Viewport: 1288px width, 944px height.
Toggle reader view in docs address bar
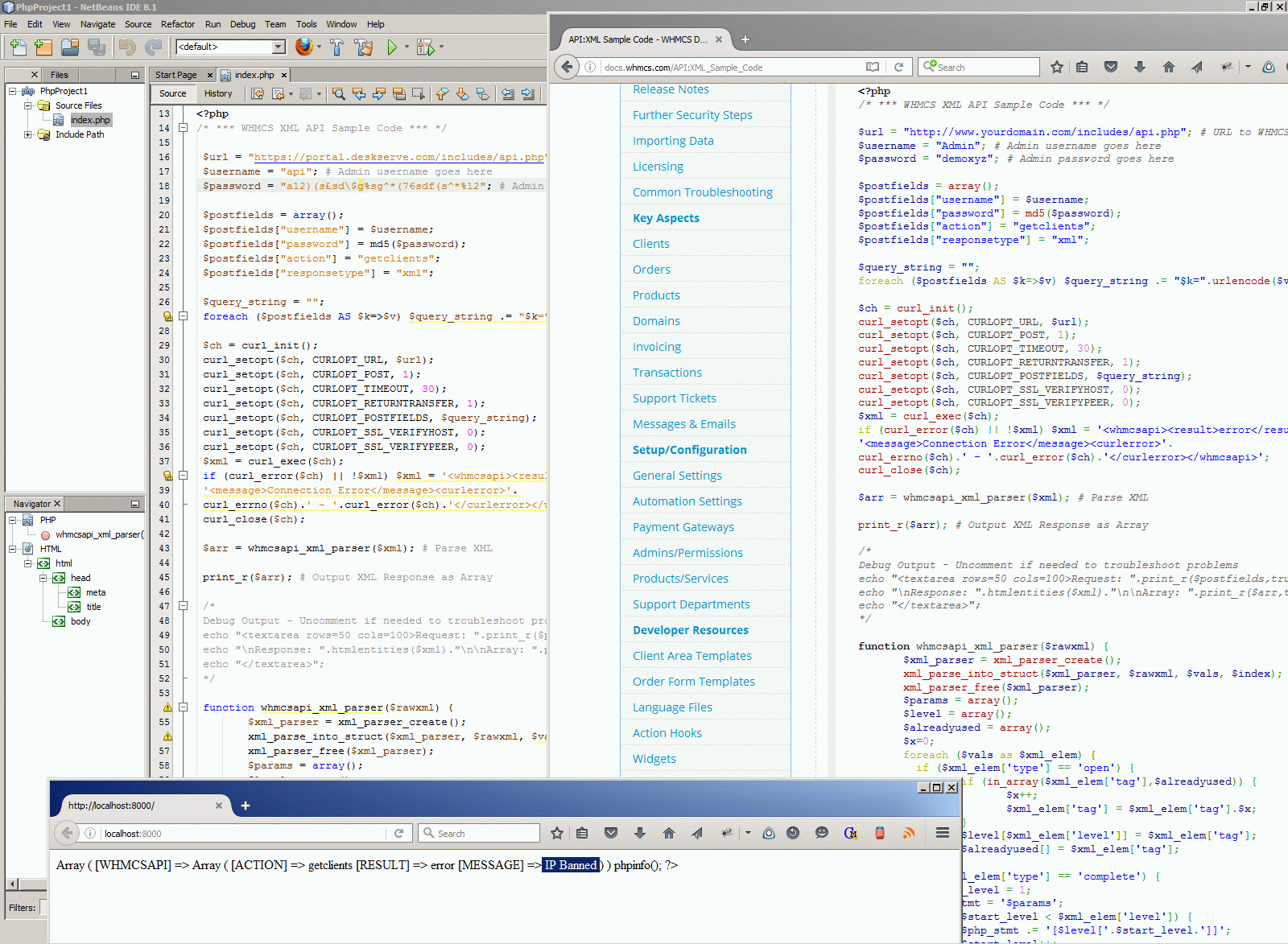pyautogui.click(x=873, y=68)
